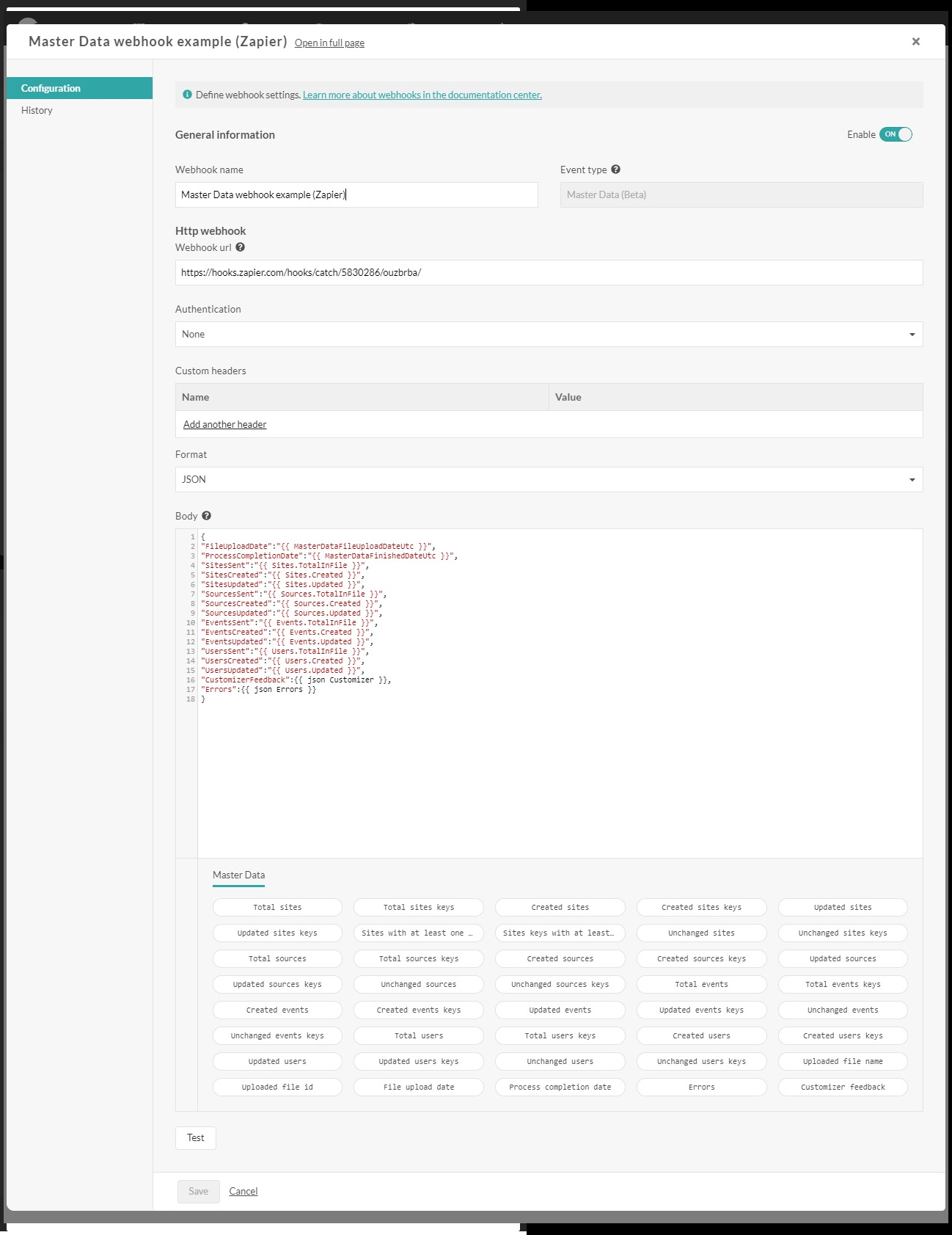The width and height of the screenshot is (952, 1235).
Task: Close the webhook dialog with the X
Action: coord(915,42)
